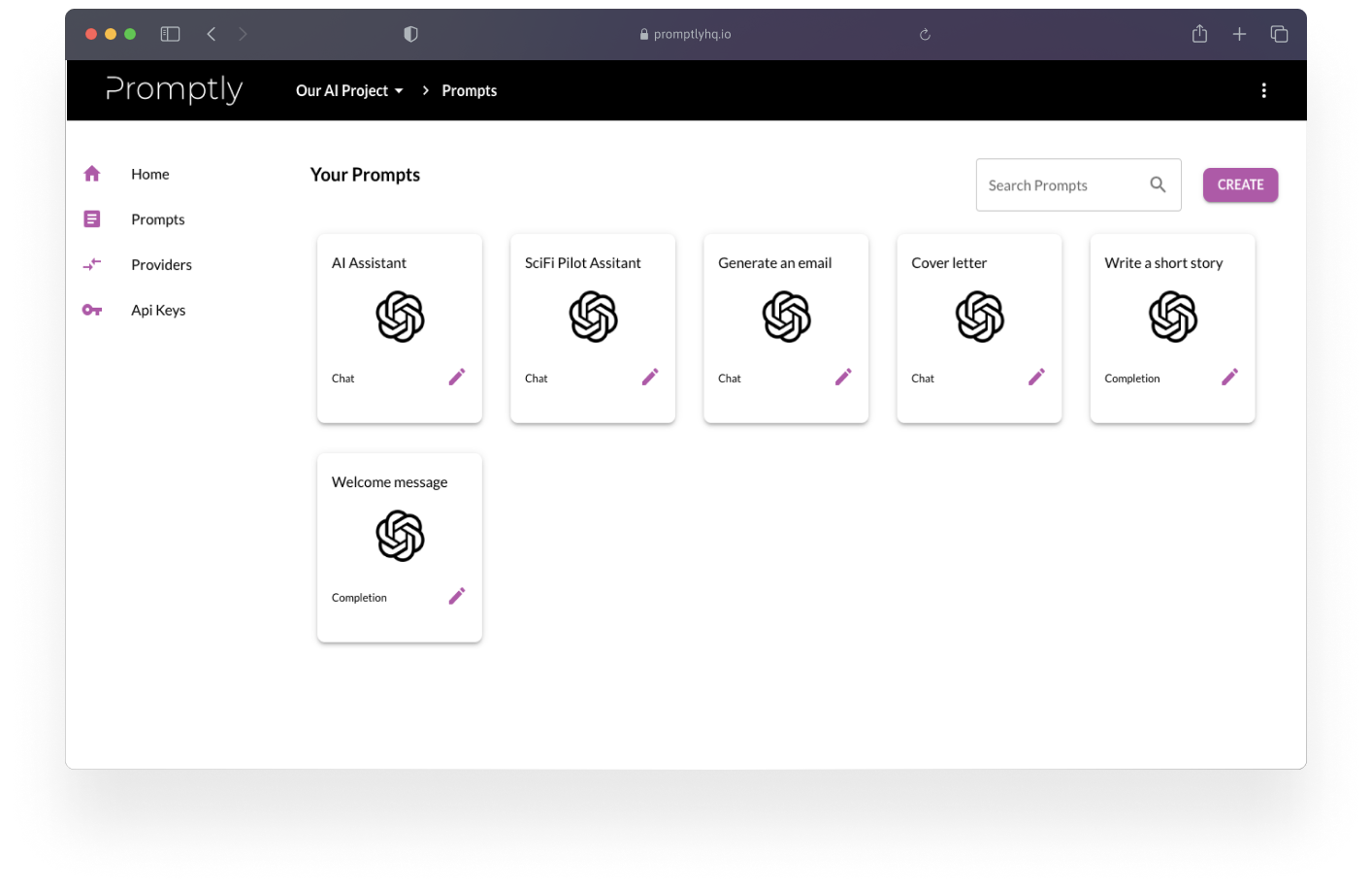Reload the page with refresh icon
The height and width of the screenshot is (891, 1372).
[925, 34]
